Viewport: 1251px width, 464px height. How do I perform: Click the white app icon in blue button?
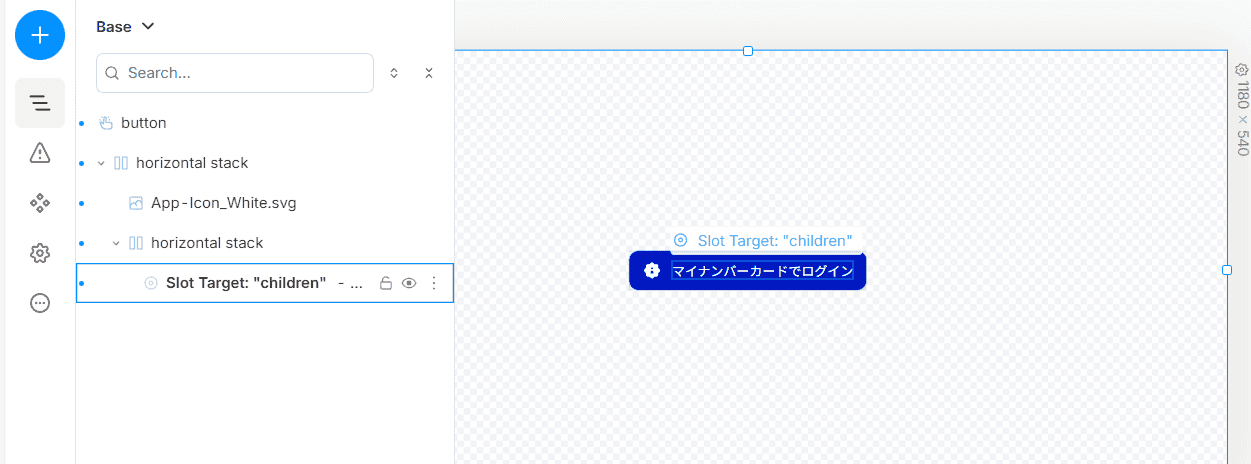652,271
